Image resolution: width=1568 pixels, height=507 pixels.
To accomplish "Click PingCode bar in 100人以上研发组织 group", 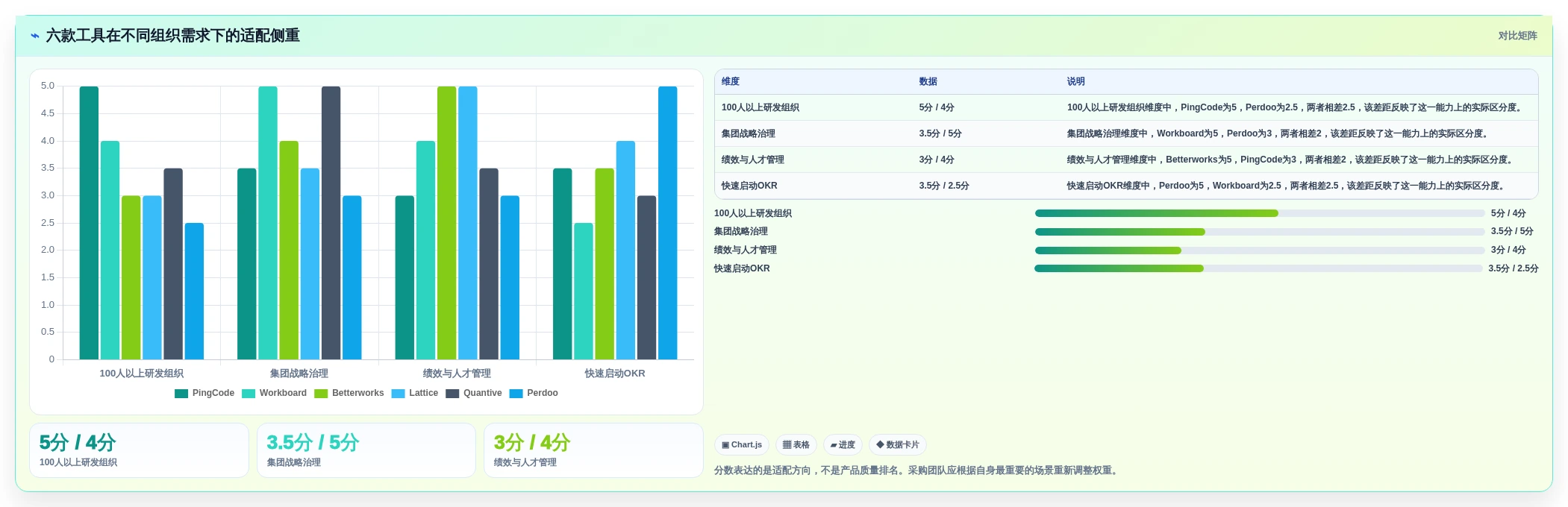I will click(89, 223).
